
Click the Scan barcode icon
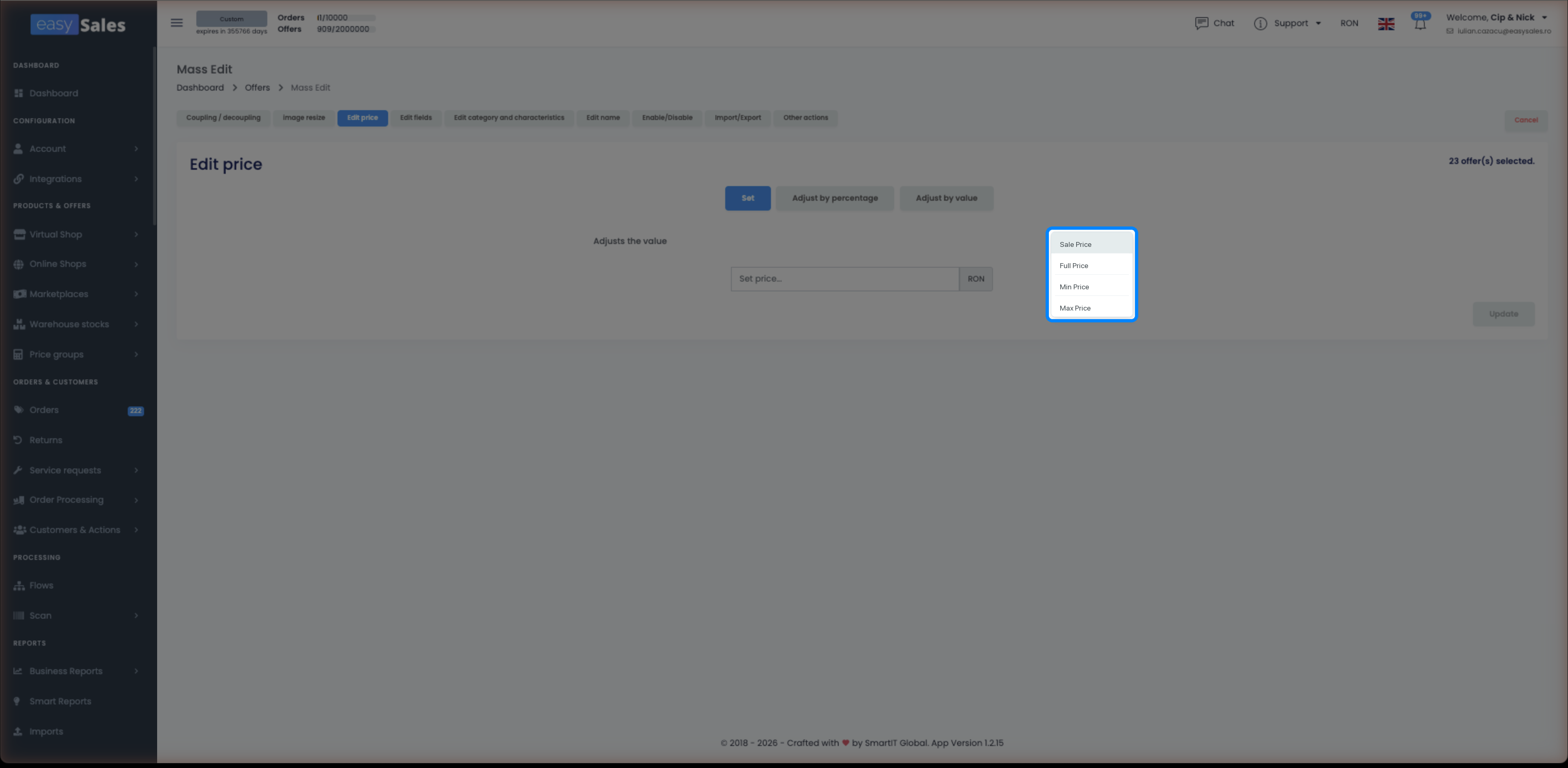(x=18, y=615)
